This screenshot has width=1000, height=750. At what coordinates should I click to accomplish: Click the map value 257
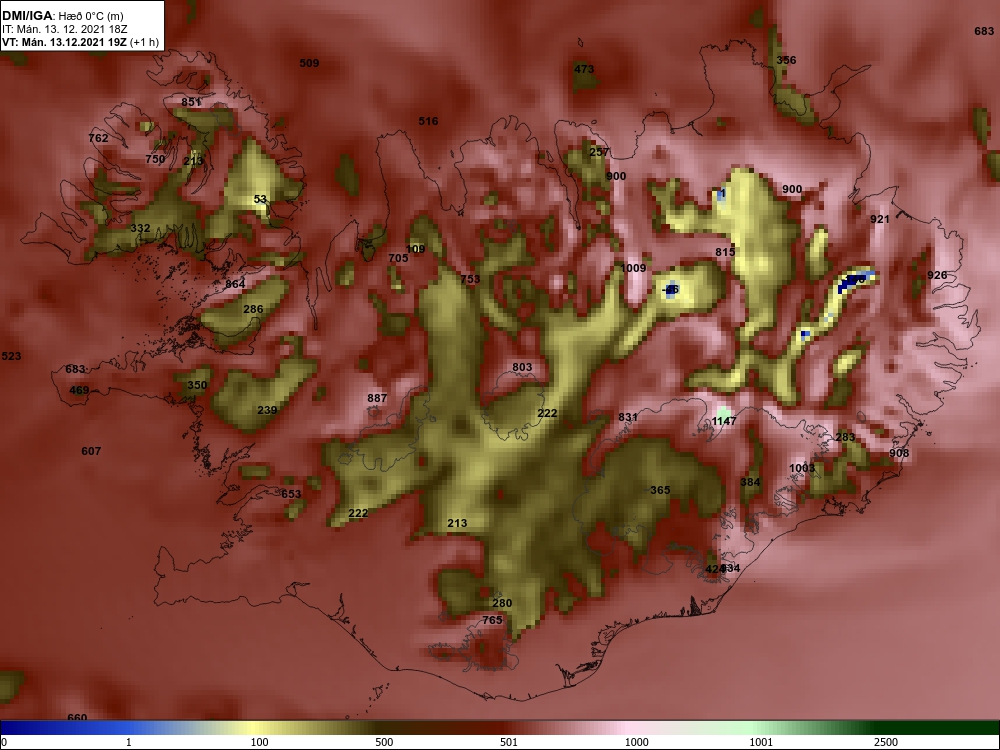599,152
